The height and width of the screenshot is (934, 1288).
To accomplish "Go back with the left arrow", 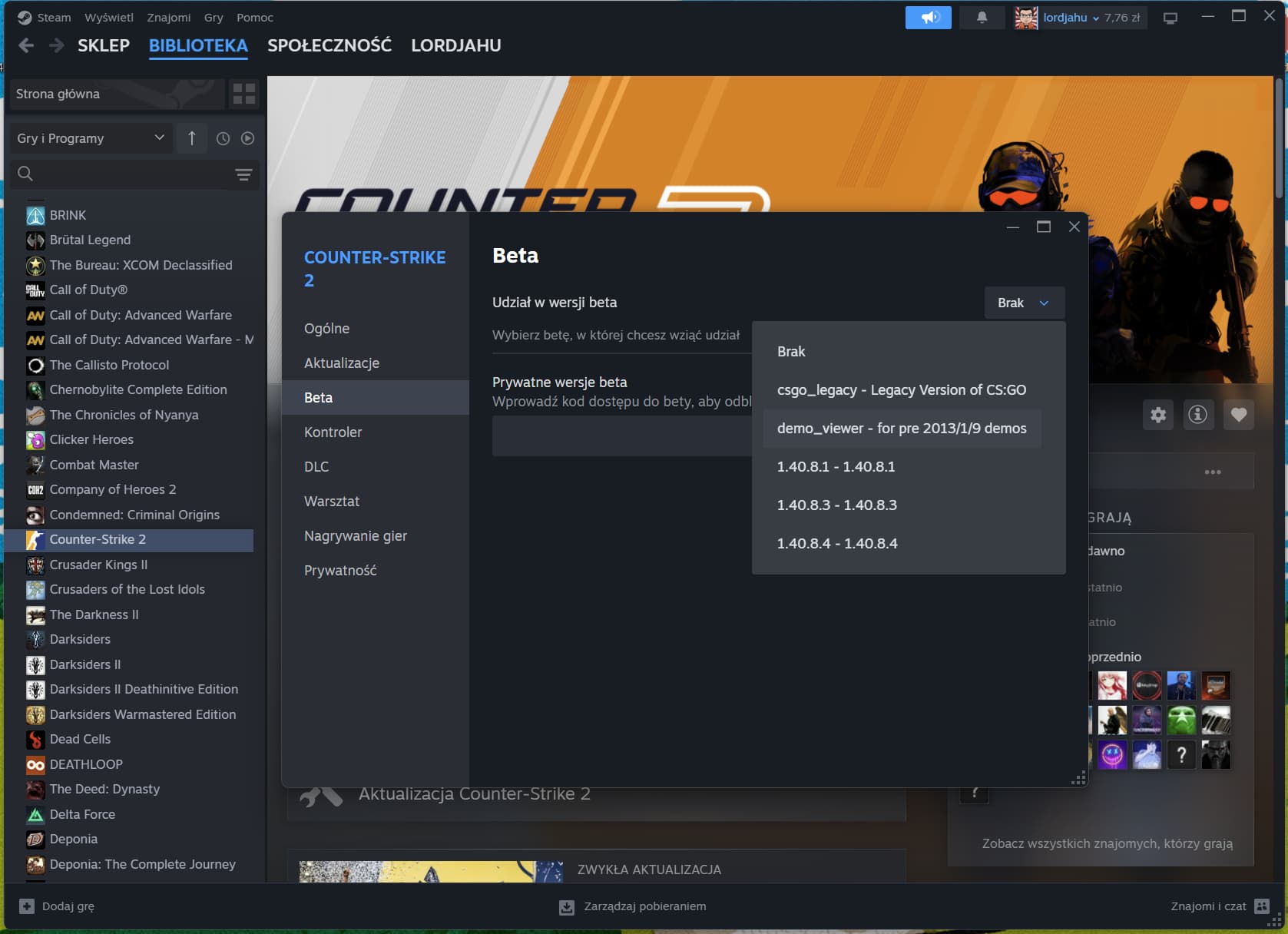I will [26, 45].
